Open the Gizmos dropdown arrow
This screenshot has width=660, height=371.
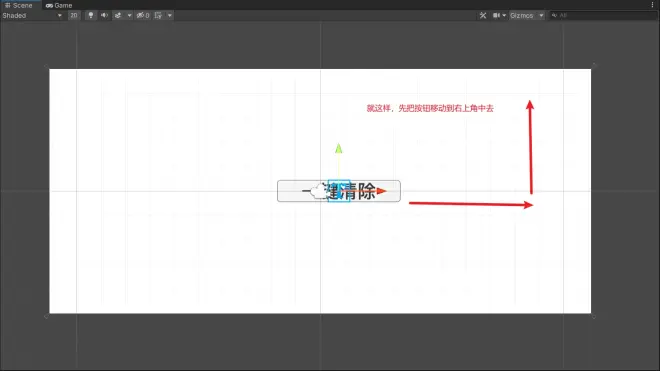tap(541, 16)
